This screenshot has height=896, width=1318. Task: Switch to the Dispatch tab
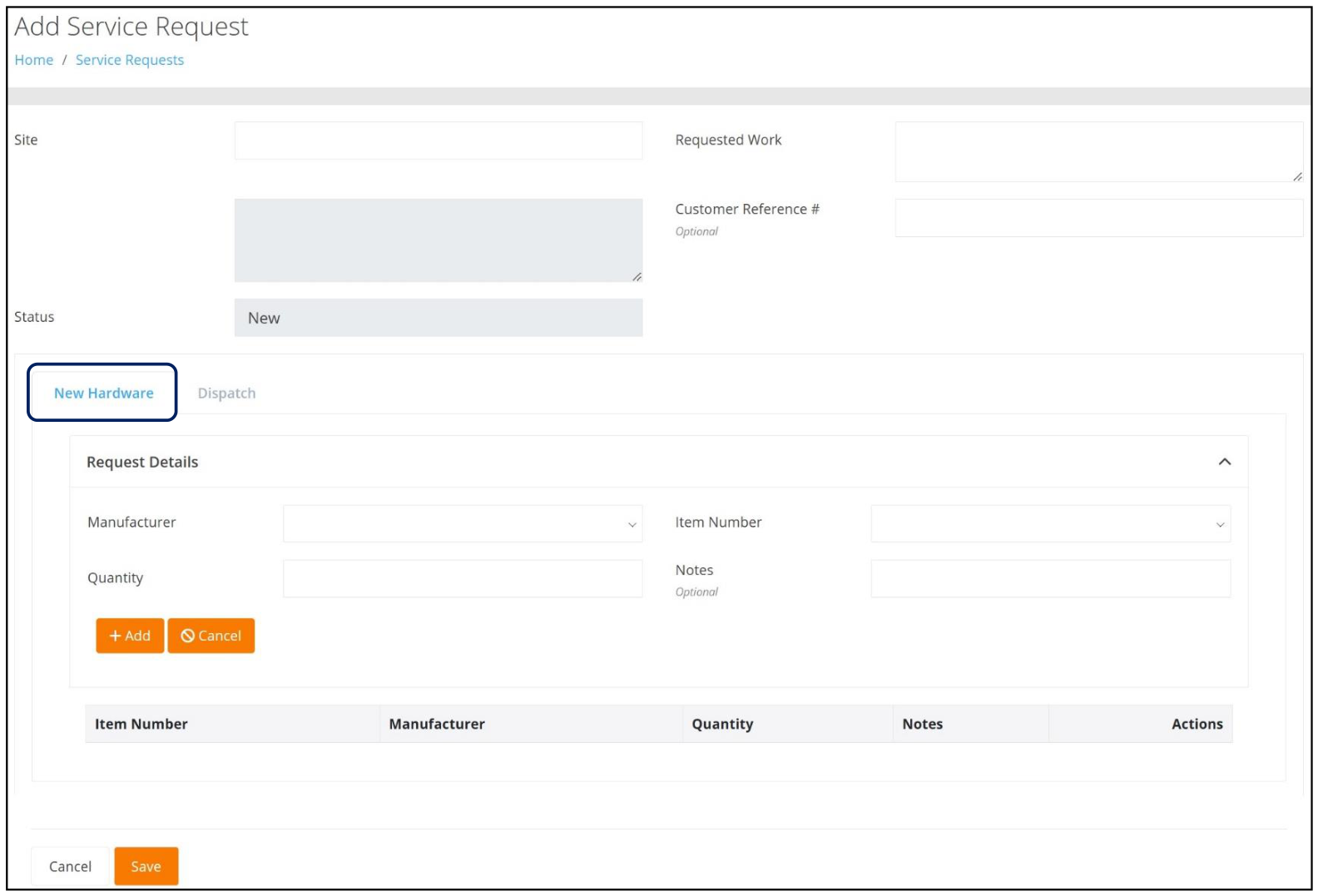(x=226, y=393)
